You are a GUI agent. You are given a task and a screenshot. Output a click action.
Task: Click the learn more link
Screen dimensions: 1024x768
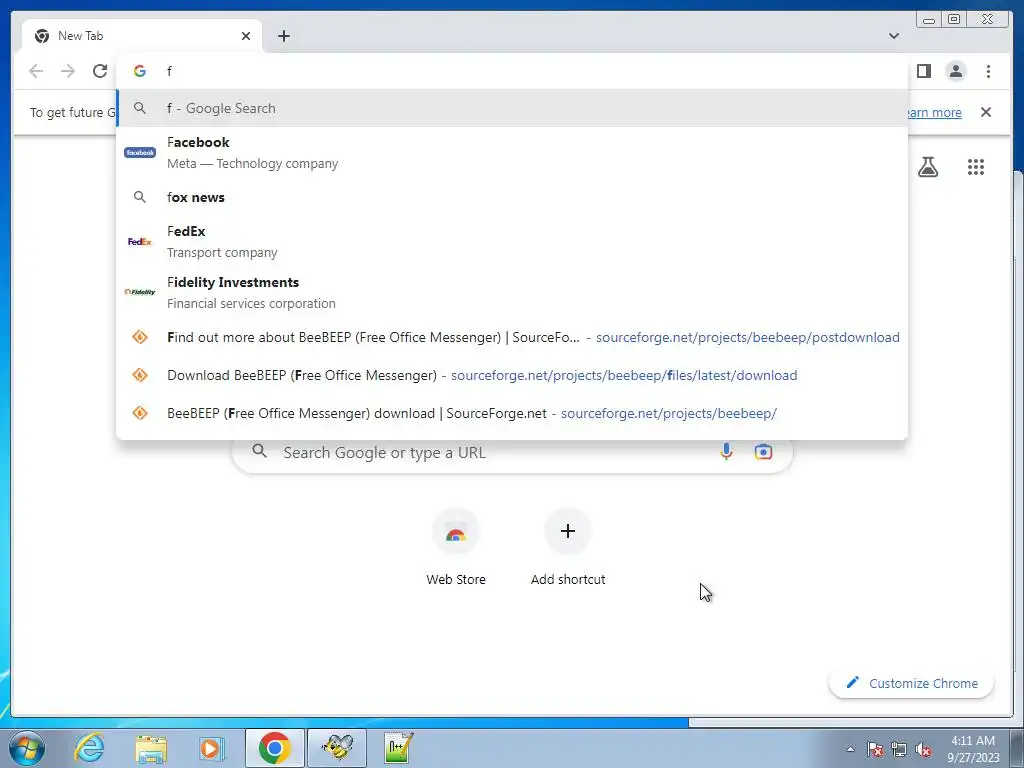pos(935,112)
